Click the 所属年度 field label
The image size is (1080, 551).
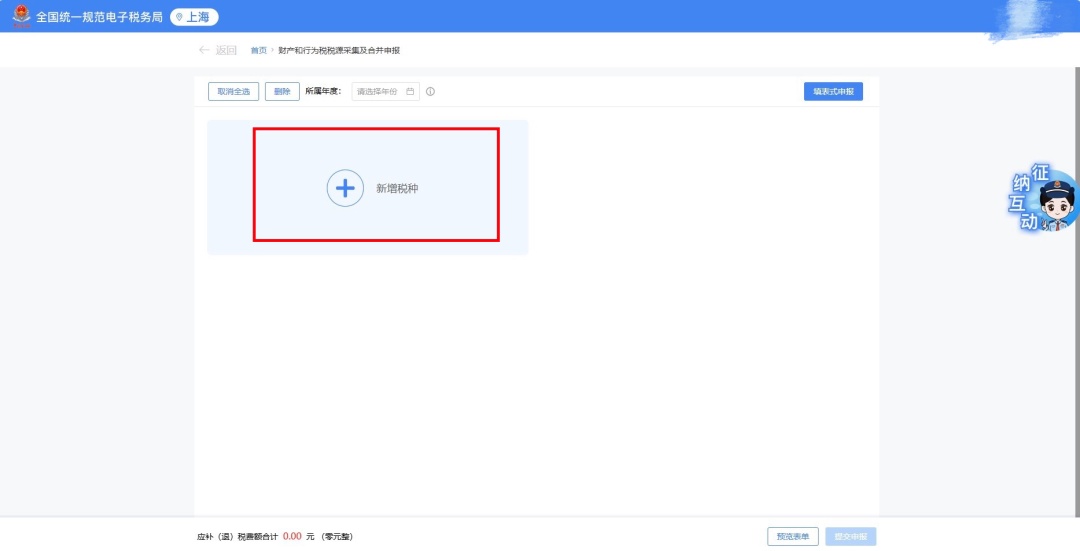coord(323,91)
